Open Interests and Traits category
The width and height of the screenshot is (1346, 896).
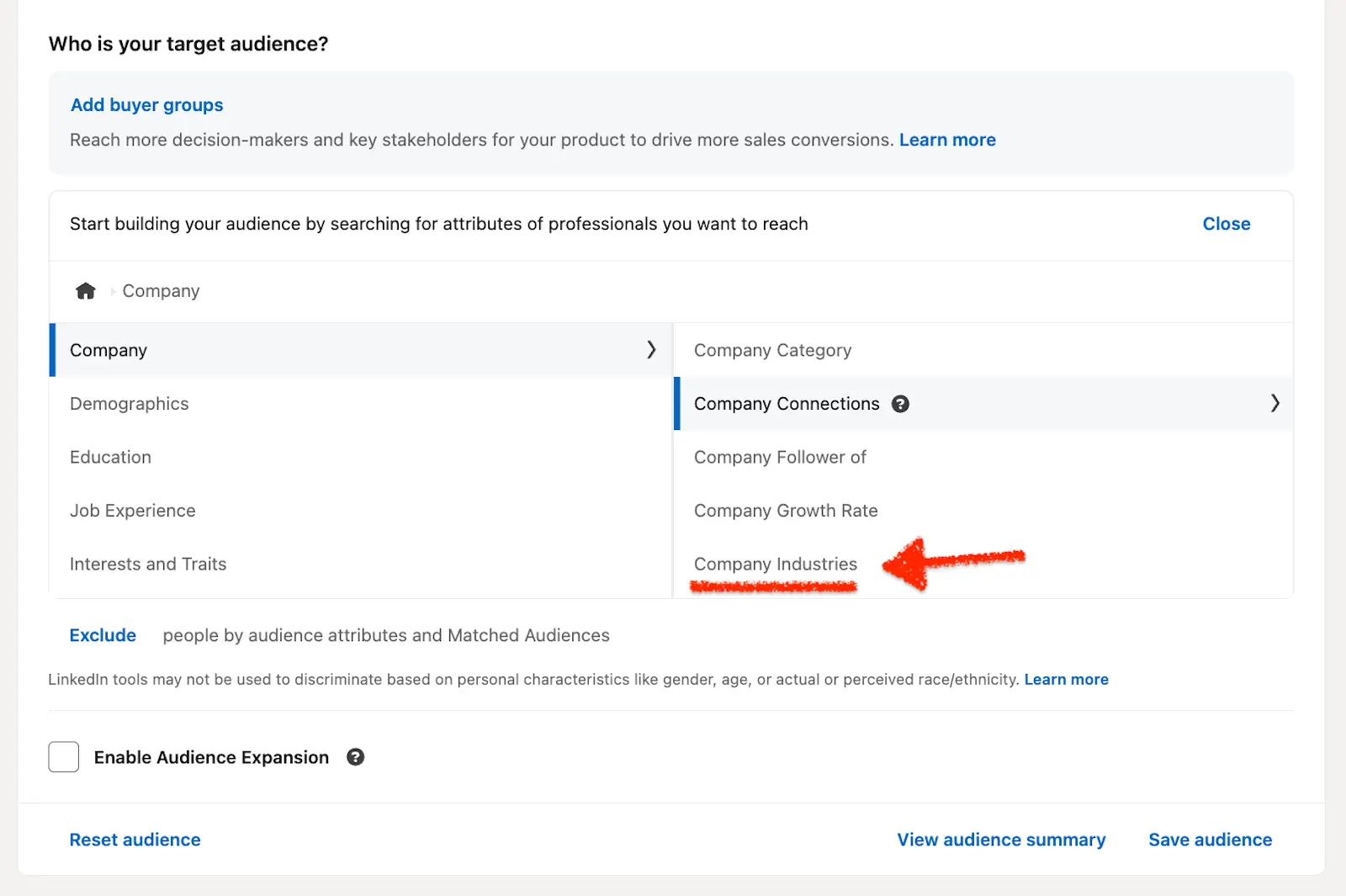click(148, 565)
